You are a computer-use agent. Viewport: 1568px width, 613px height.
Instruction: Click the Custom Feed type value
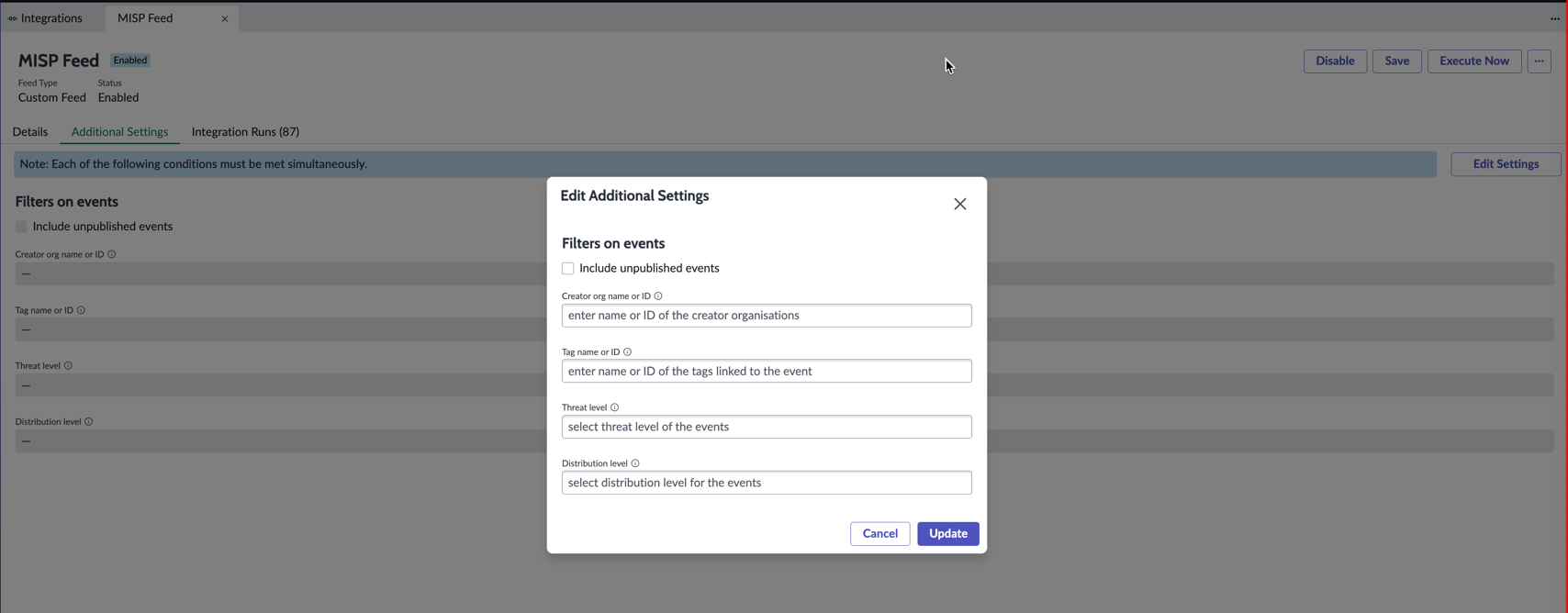tap(52, 97)
